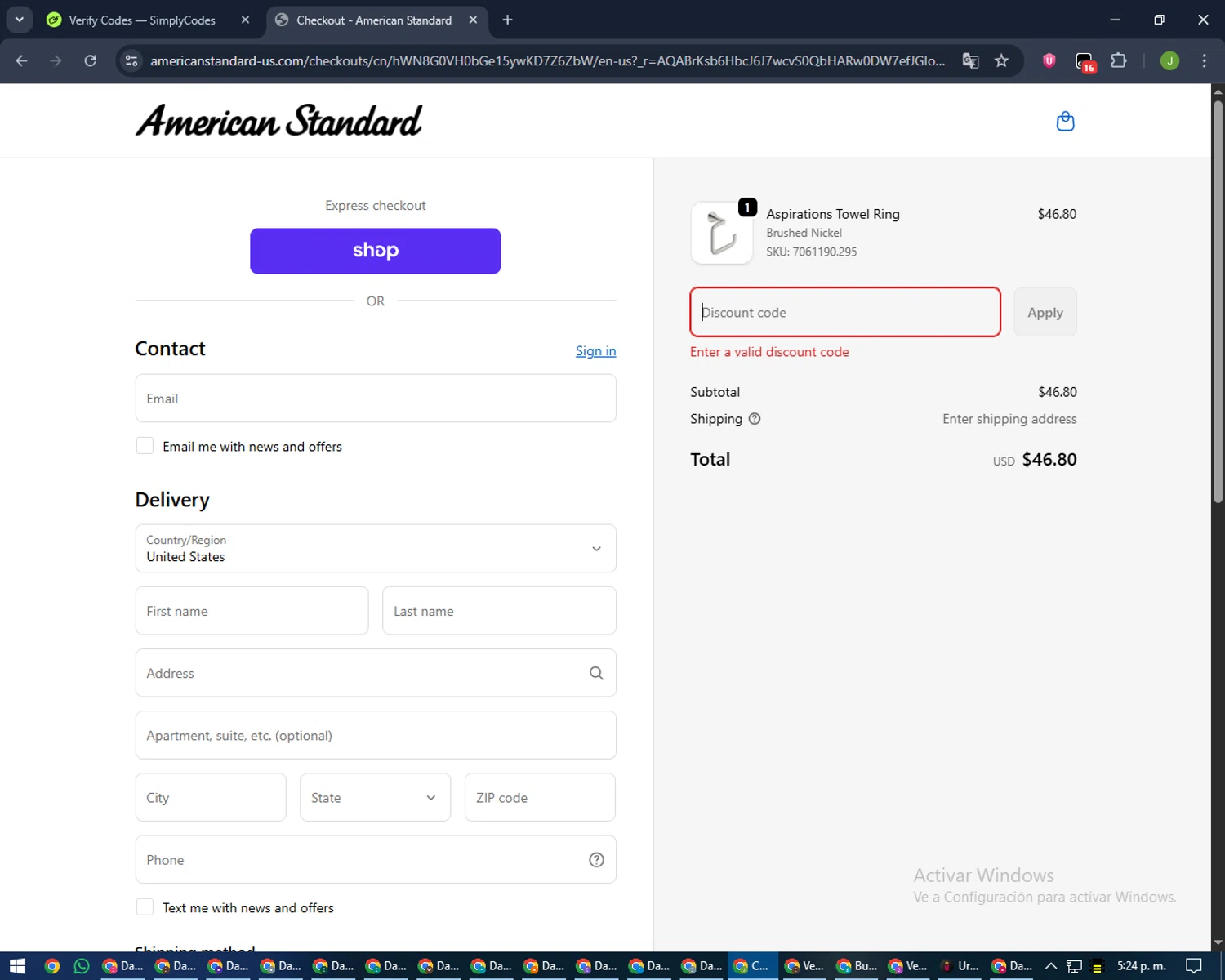Click the browser Forward arrow
The height and width of the screenshot is (980, 1225).
click(x=56, y=60)
